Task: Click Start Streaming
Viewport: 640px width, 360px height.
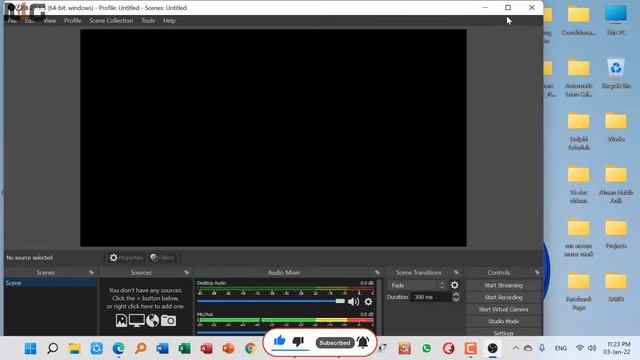Action: [x=504, y=285]
